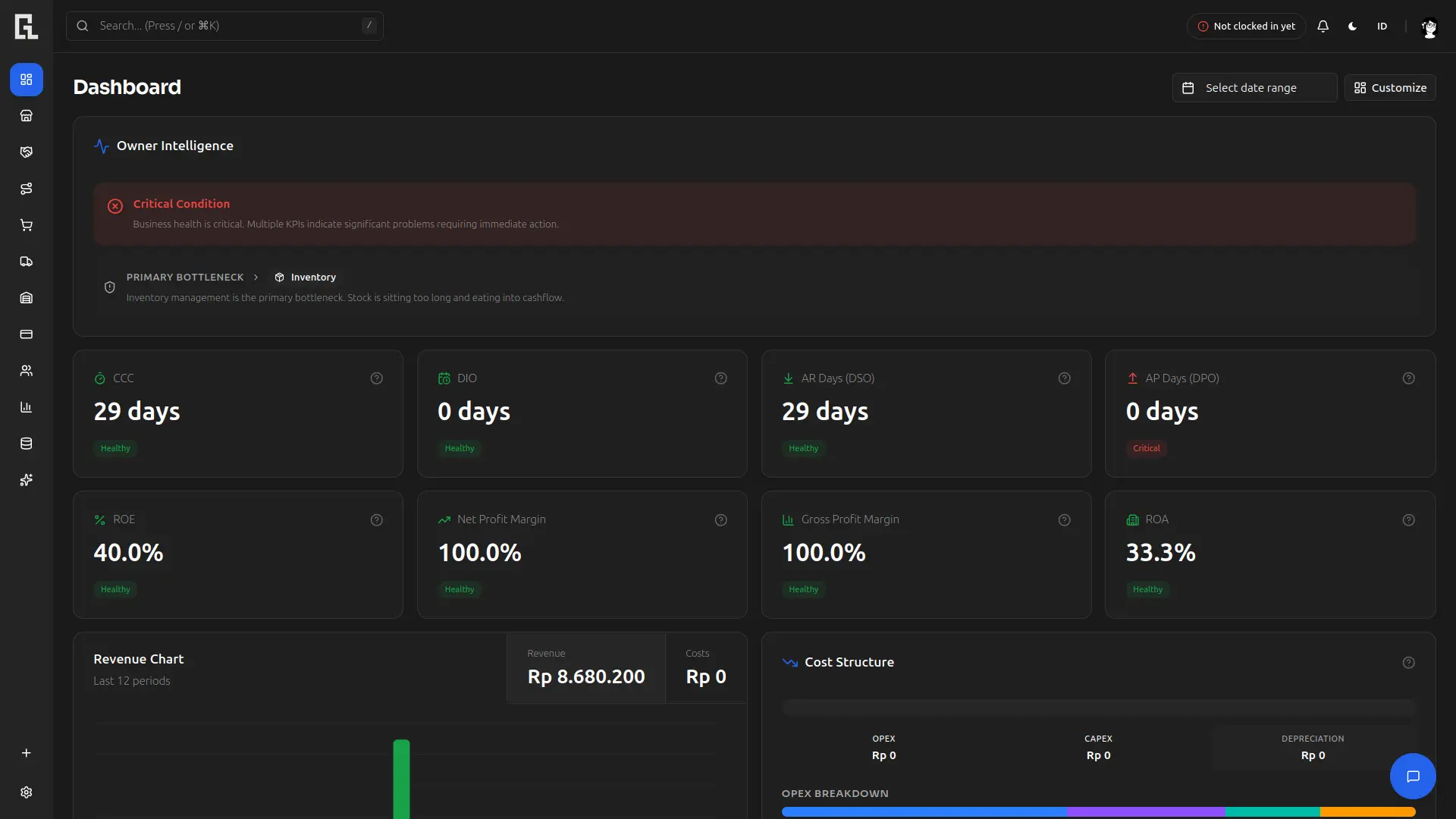1456x819 pixels.
Task: Open the user profile avatar menu
Action: tap(1429, 27)
